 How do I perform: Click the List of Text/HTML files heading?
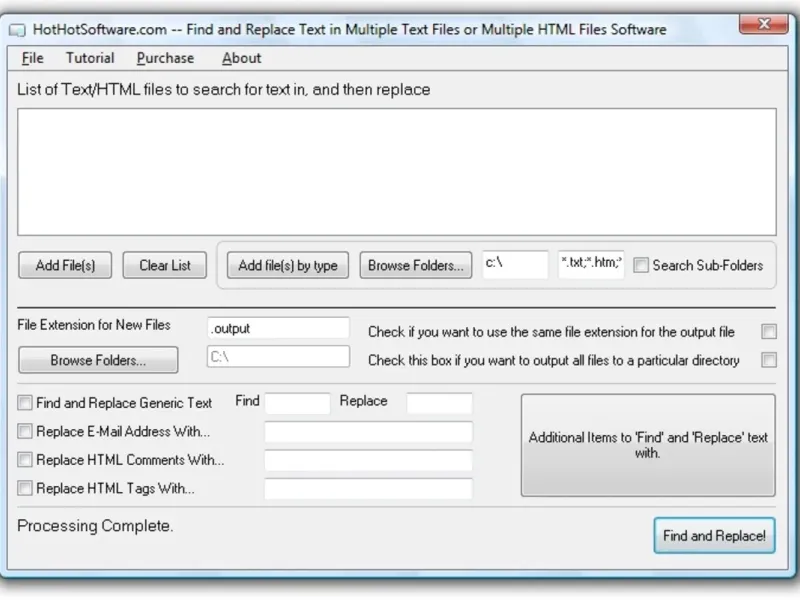click(223, 90)
